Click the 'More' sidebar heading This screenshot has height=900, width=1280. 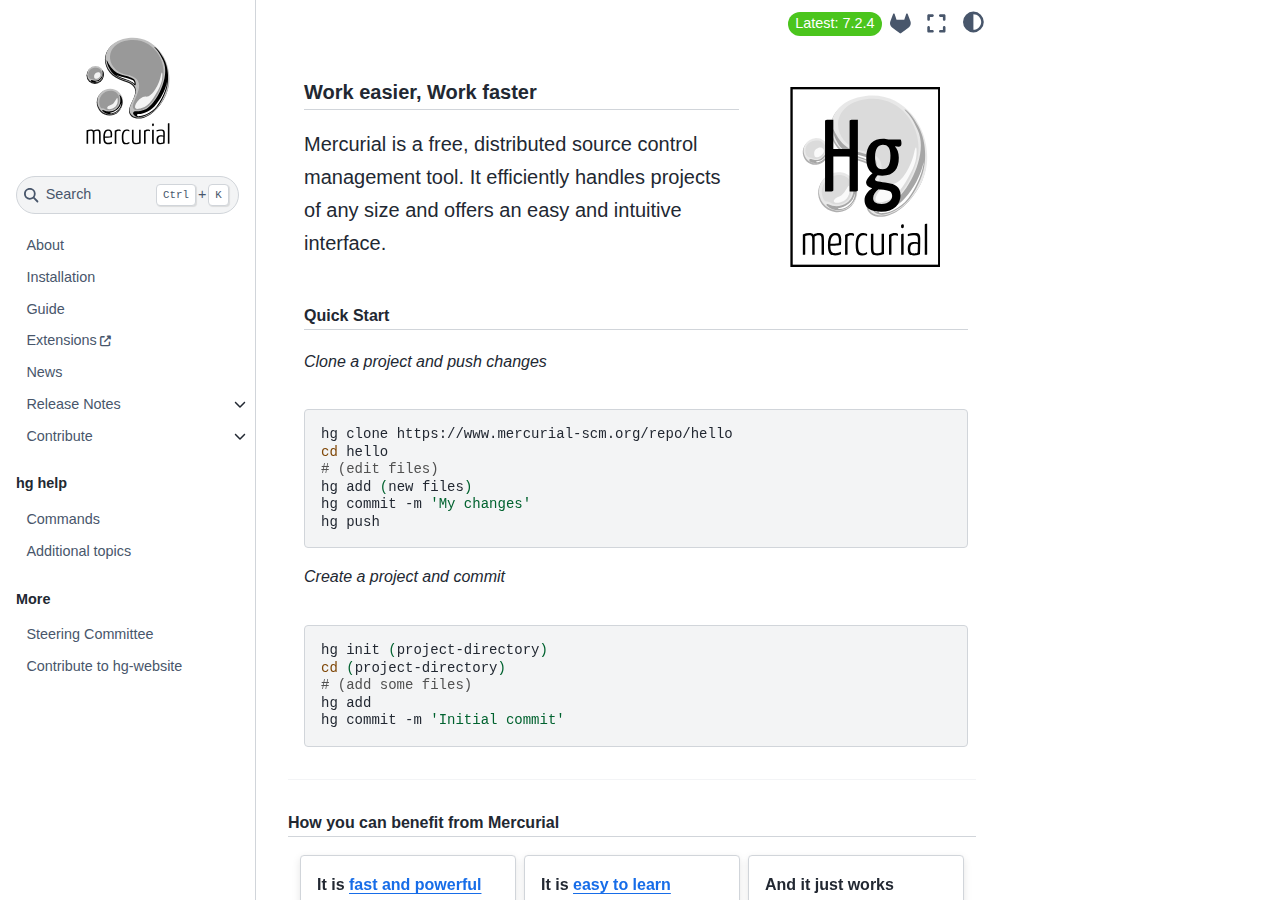click(x=33, y=599)
